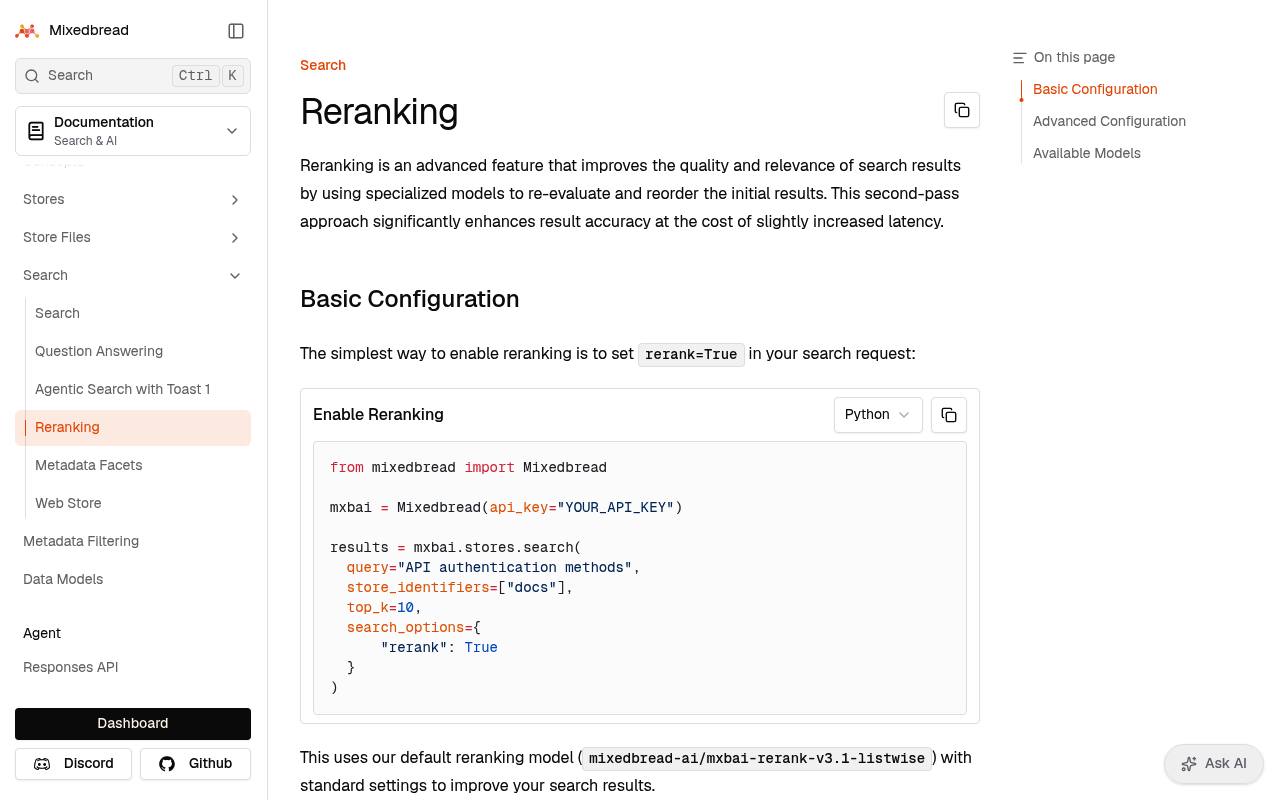Image resolution: width=1280 pixels, height=800 pixels.
Task: Collapse the Search section chevron
Action: click(x=235, y=276)
